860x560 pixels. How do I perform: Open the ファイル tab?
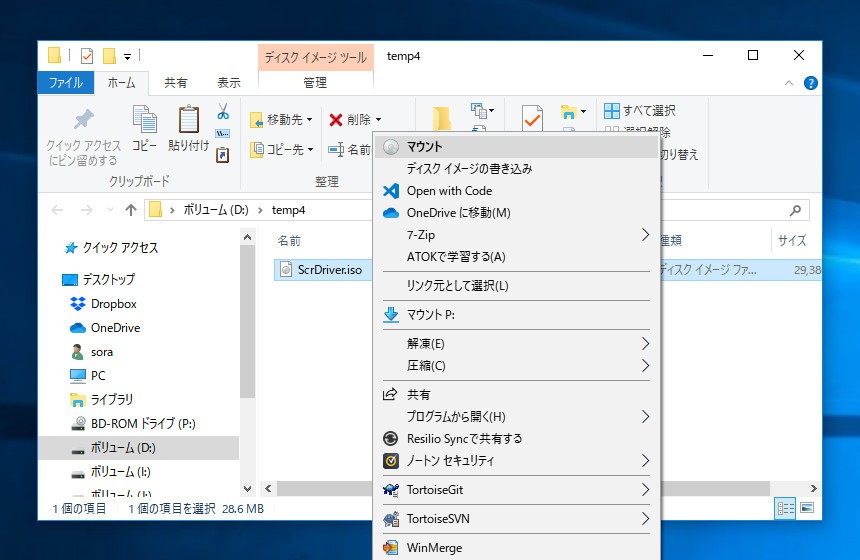(x=66, y=83)
